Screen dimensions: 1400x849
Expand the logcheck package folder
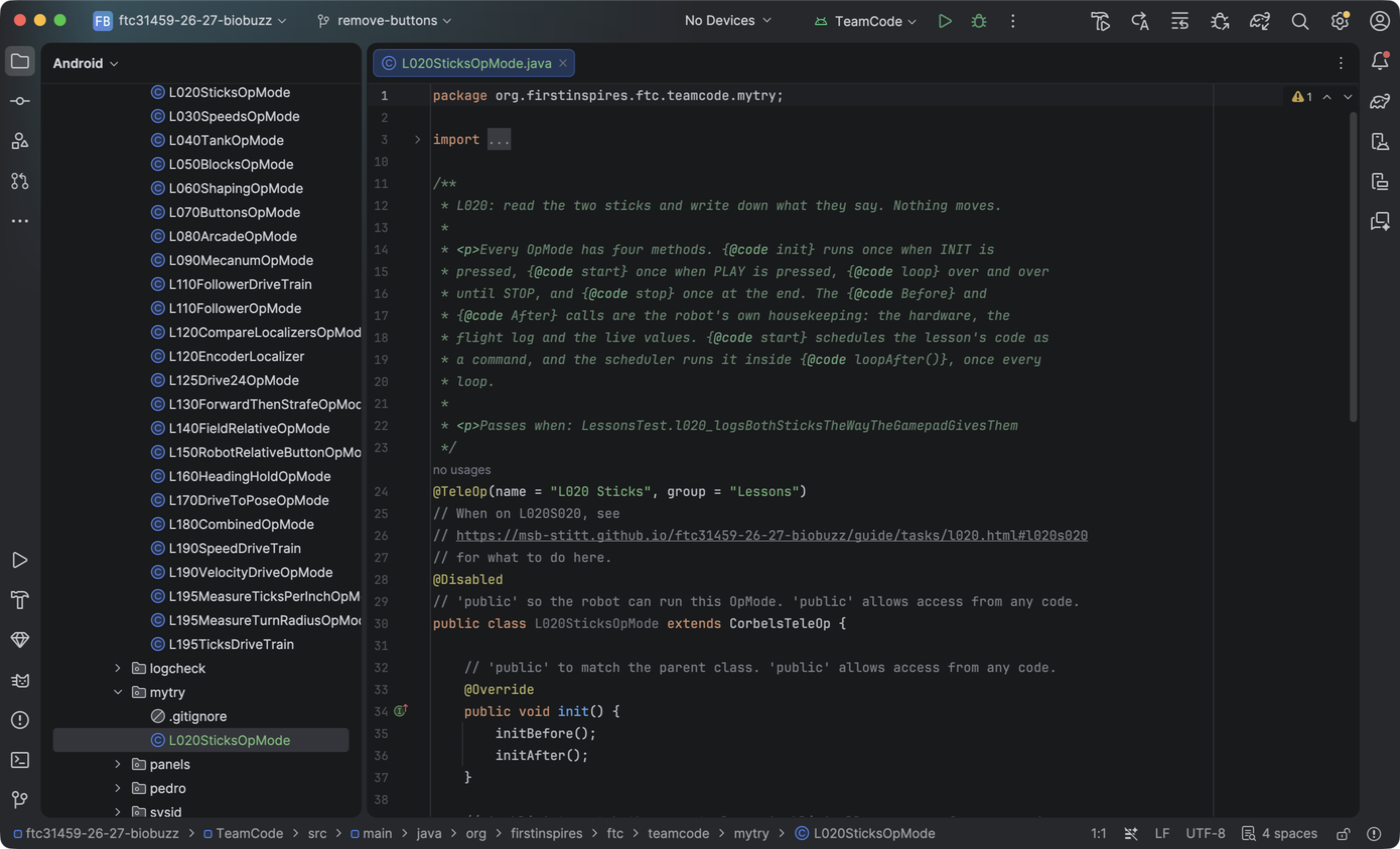[x=117, y=668]
